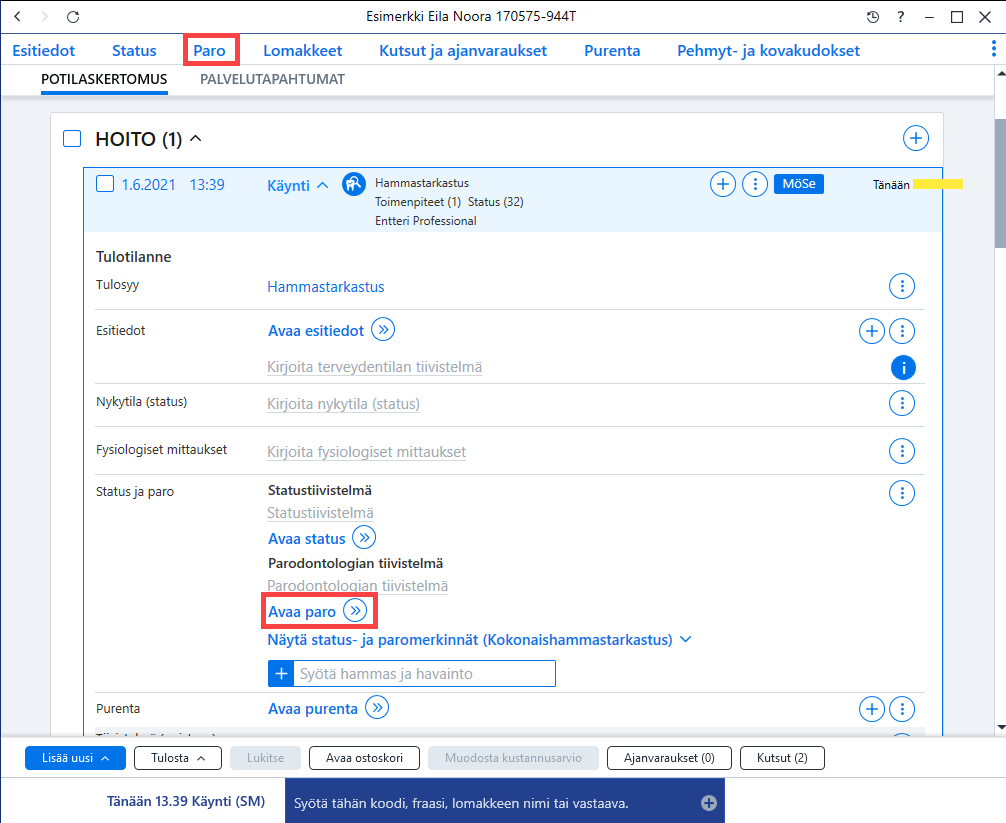Open Pehmyt- ja kovakudokset tab
Screen dimensions: 1006x823
coord(769,51)
